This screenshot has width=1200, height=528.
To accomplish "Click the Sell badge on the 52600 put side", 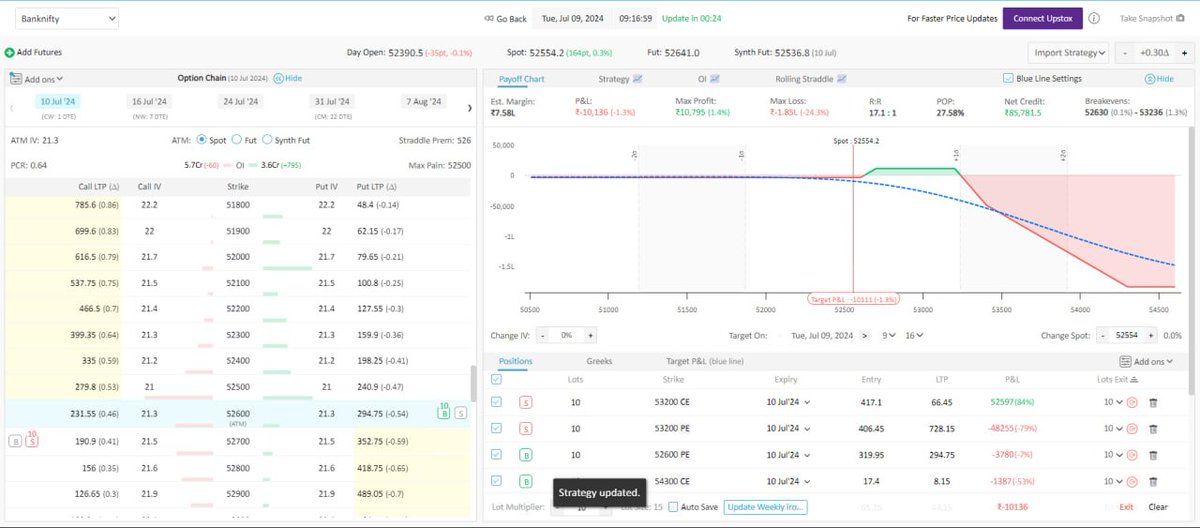I will pos(460,412).
